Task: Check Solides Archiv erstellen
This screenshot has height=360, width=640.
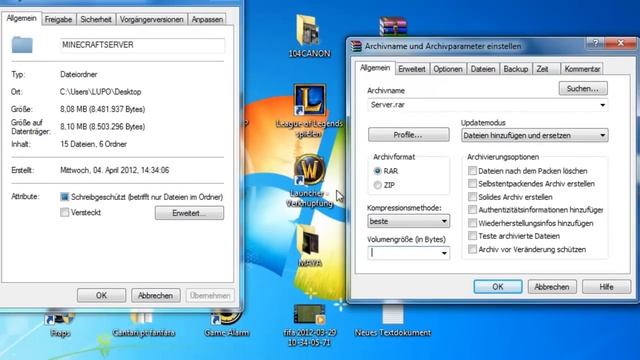Action: pyautogui.click(x=472, y=197)
